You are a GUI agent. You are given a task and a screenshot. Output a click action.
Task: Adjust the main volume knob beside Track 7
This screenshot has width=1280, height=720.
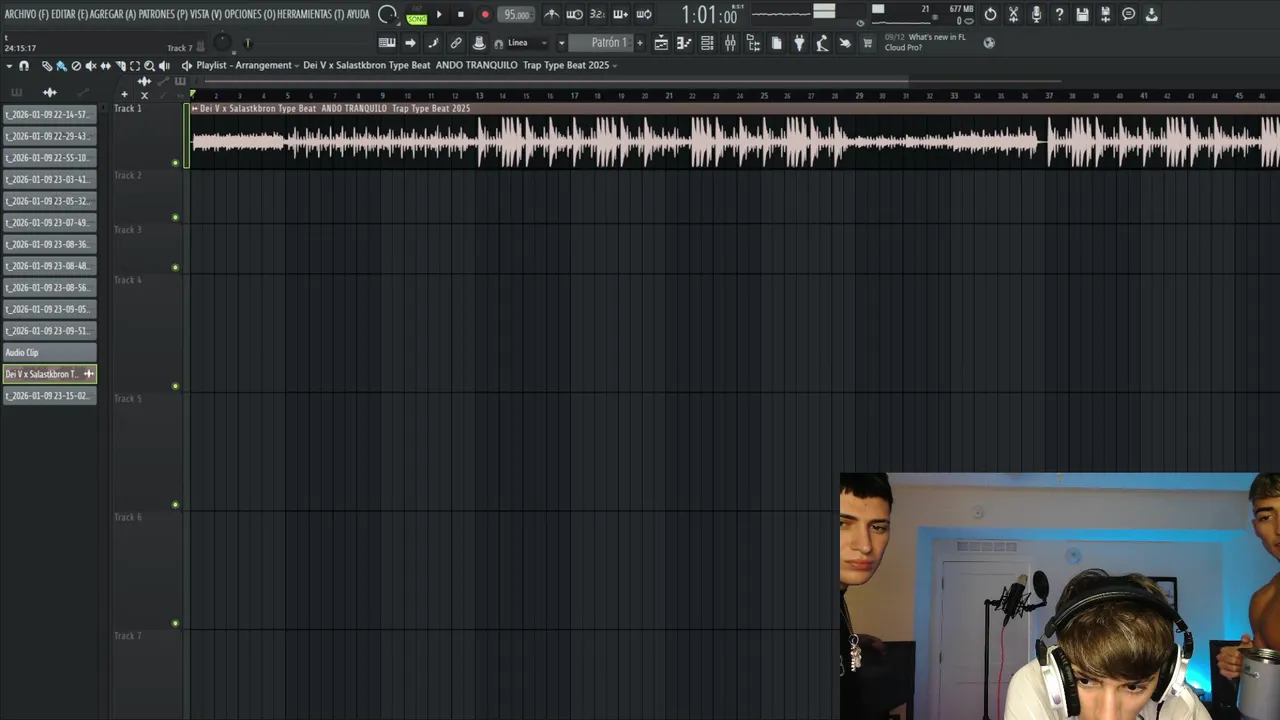tap(222, 43)
